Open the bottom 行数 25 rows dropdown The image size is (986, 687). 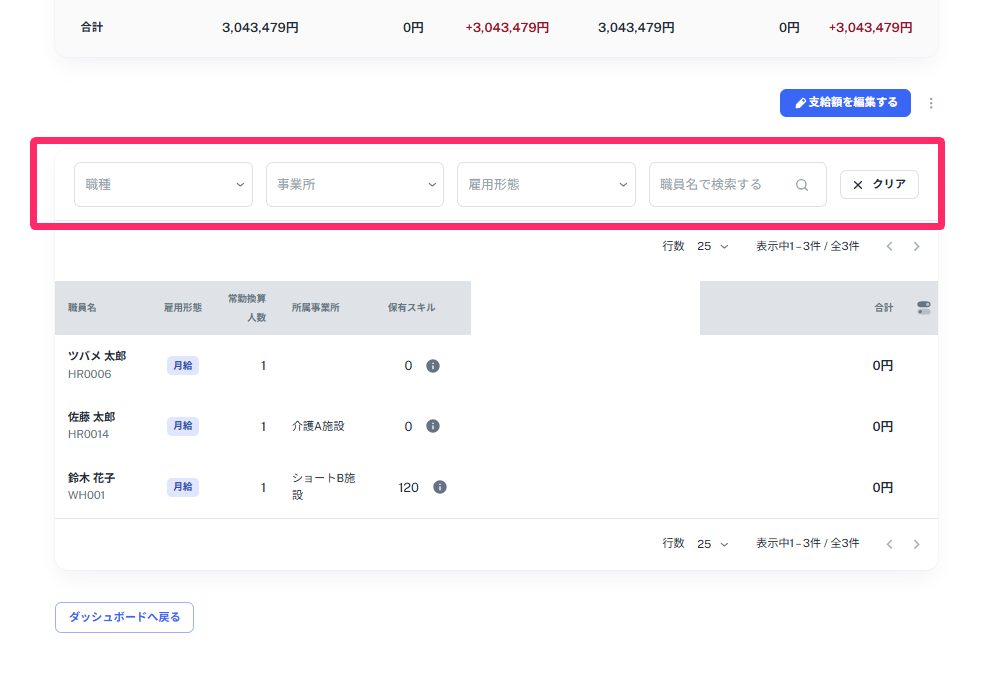[x=712, y=544]
